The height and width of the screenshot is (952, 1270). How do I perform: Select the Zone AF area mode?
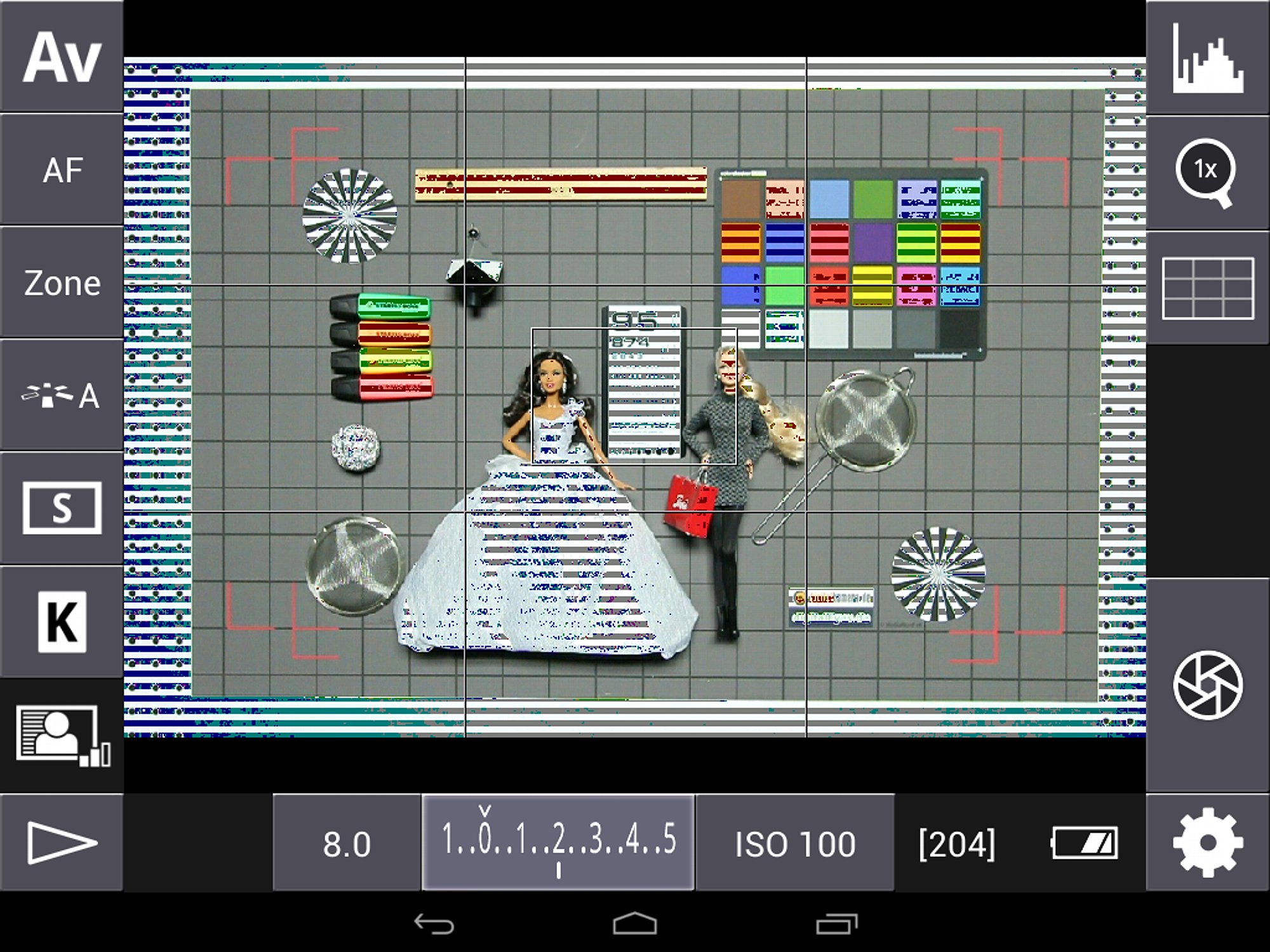[62, 283]
